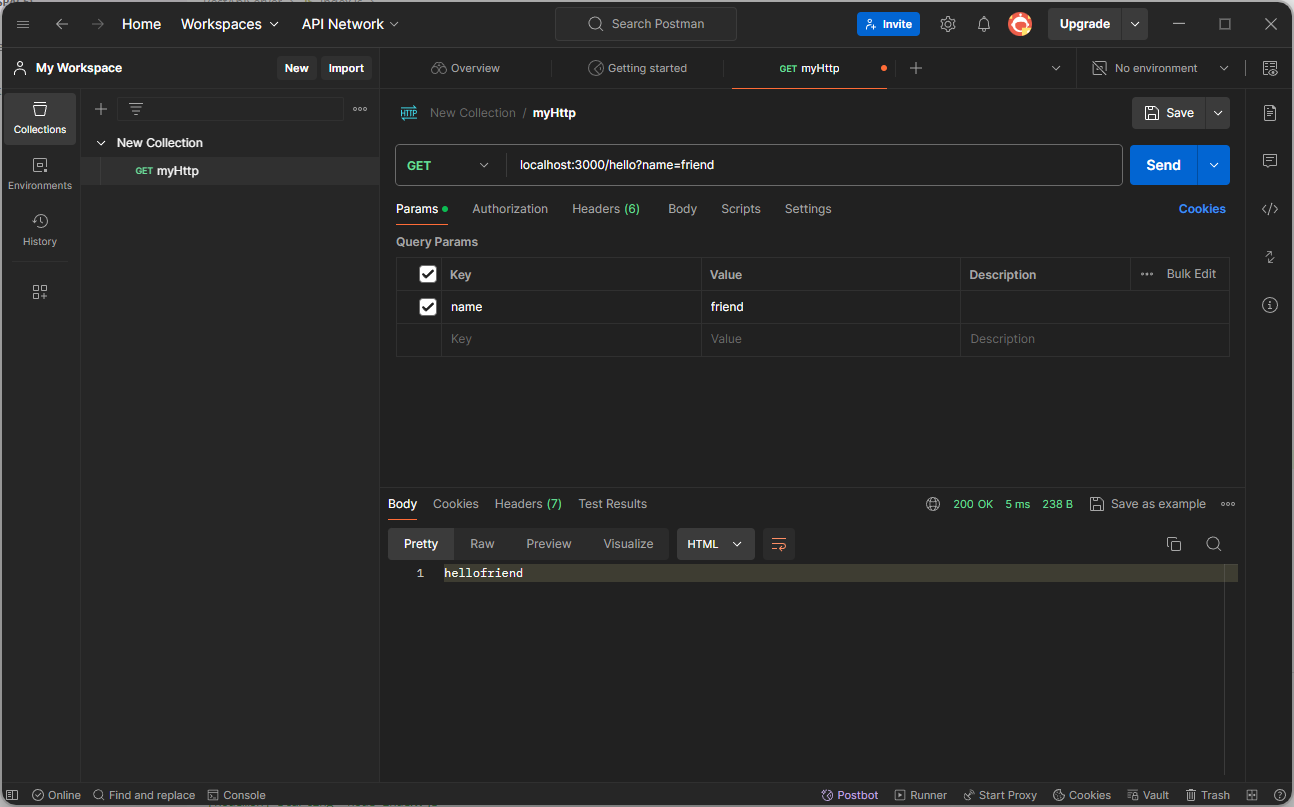The height and width of the screenshot is (807, 1294).
Task: Open a new tab with plus icon
Action: click(x=916, y=68)
